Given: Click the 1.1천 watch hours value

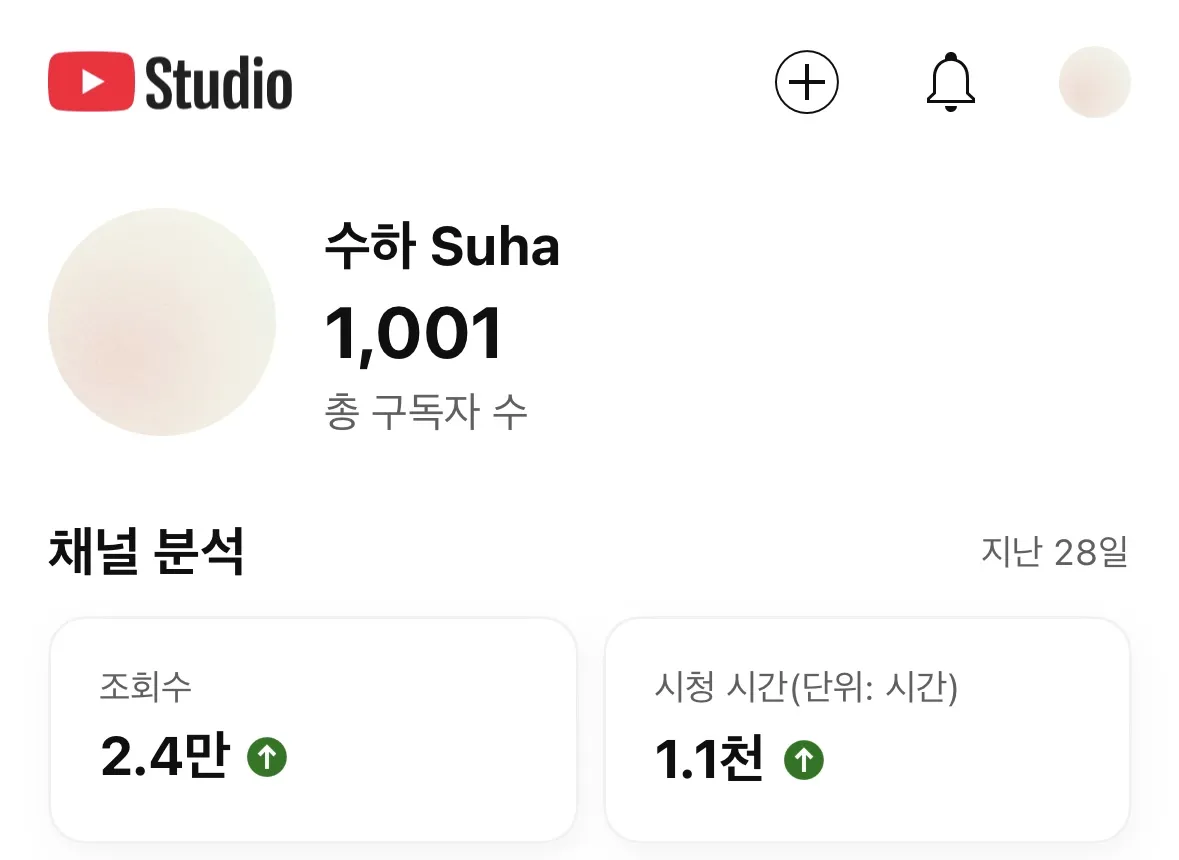Looking at the screenshot, I should point(709,760).
